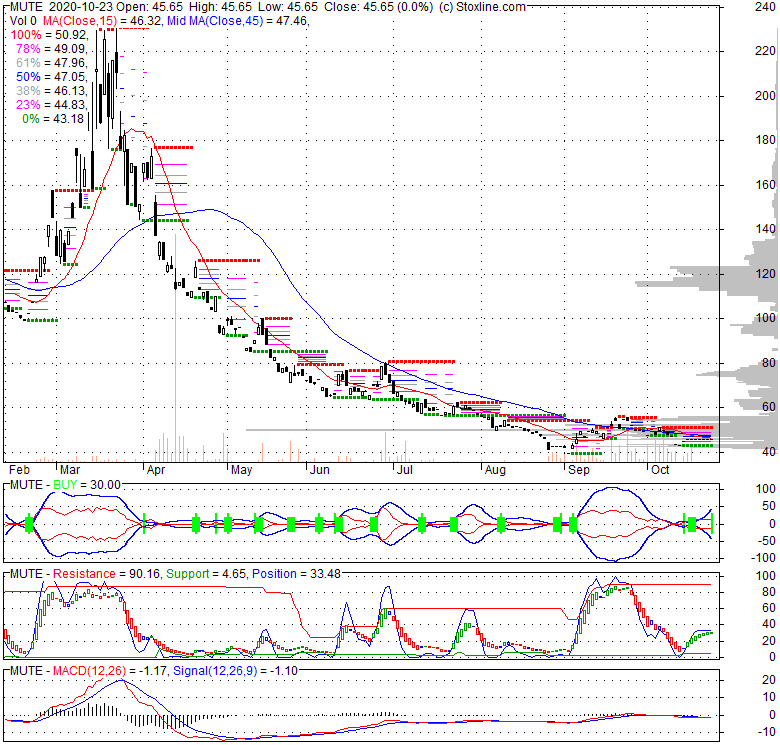Click the 120 price axis label
This screenshot has height=745, width=780.
coord(765,274)
